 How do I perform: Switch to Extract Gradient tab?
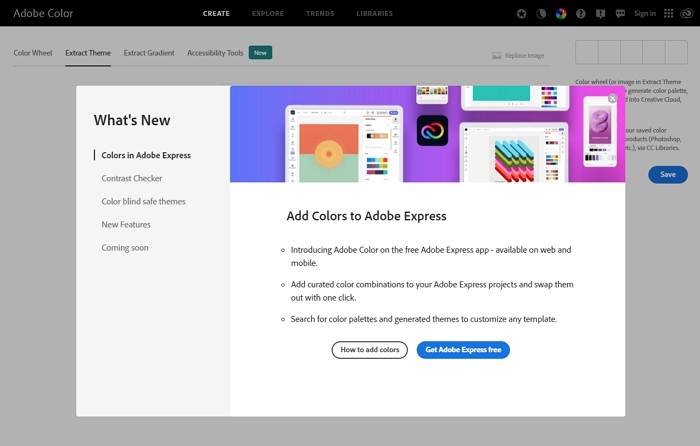pos(149,53)
